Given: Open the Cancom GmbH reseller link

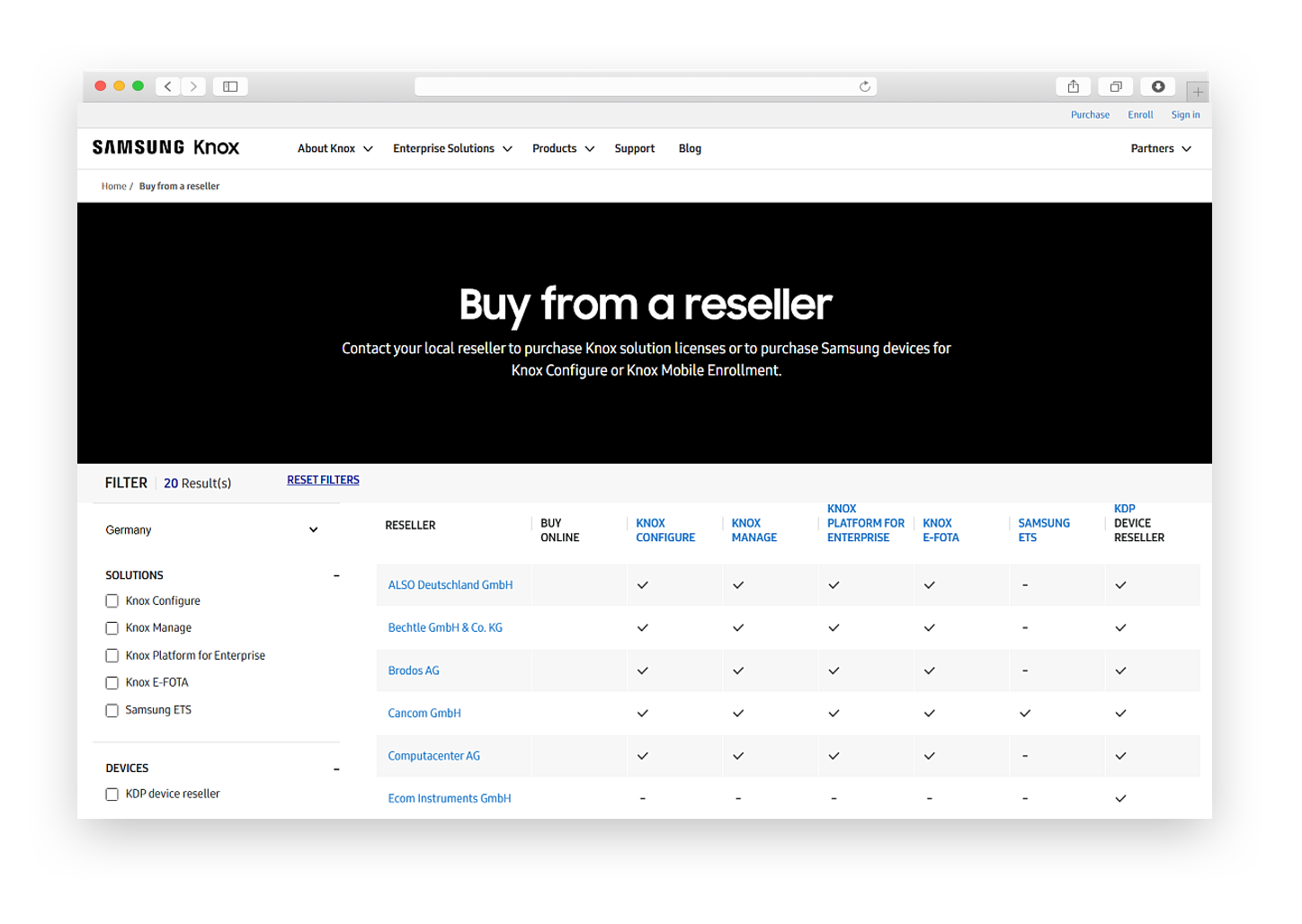Looking at the screenshot, I should [x=424, y=714].
